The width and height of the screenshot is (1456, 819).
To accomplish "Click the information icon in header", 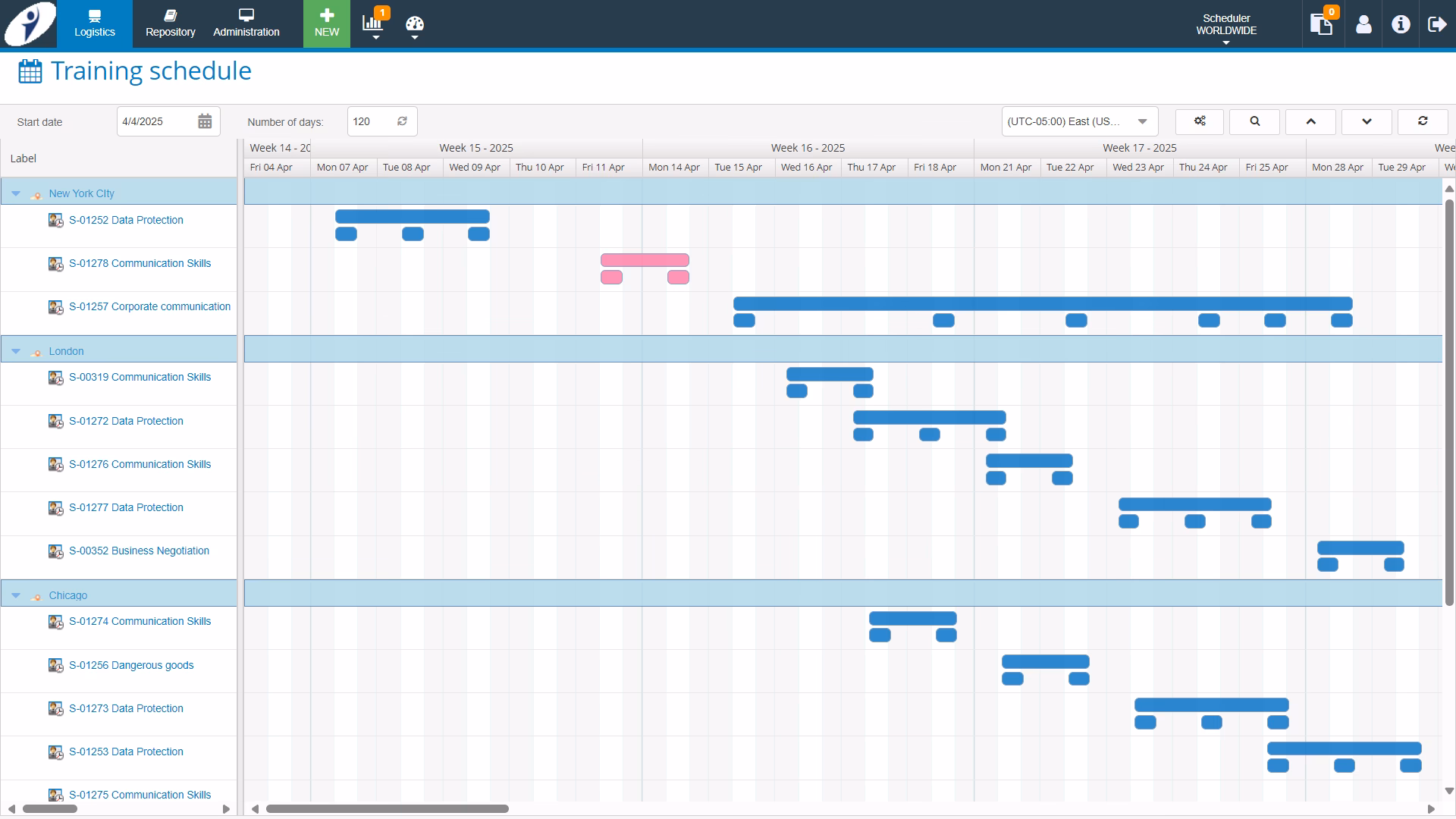I will (1401, 24).
